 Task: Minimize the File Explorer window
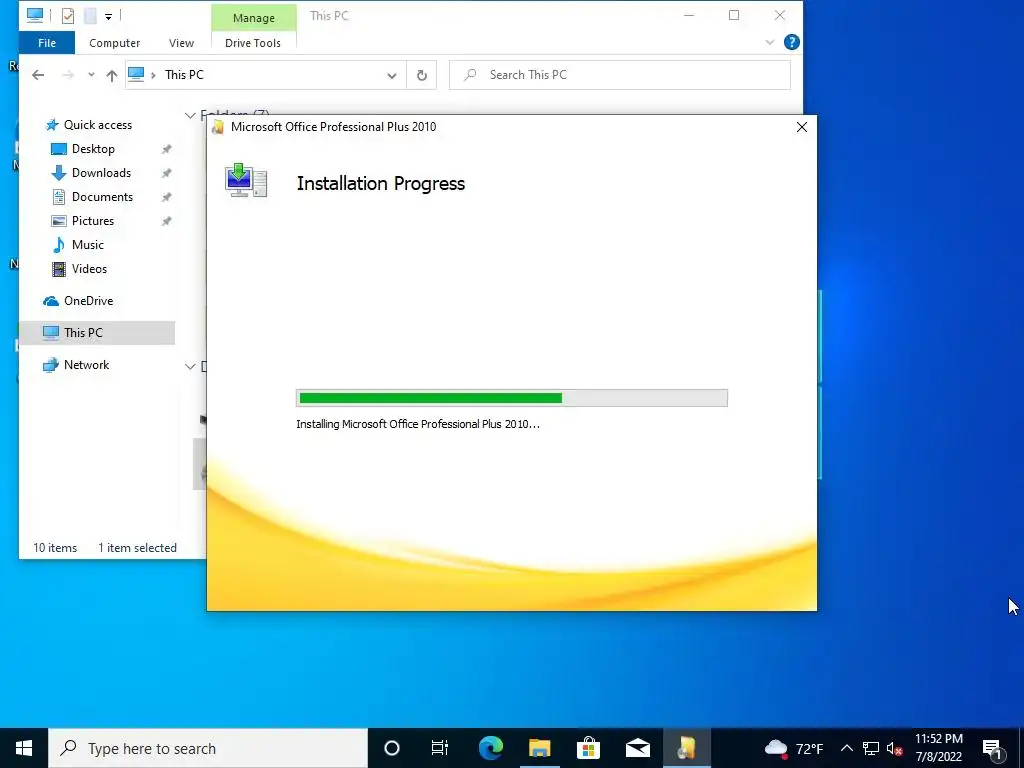(688, 15)
